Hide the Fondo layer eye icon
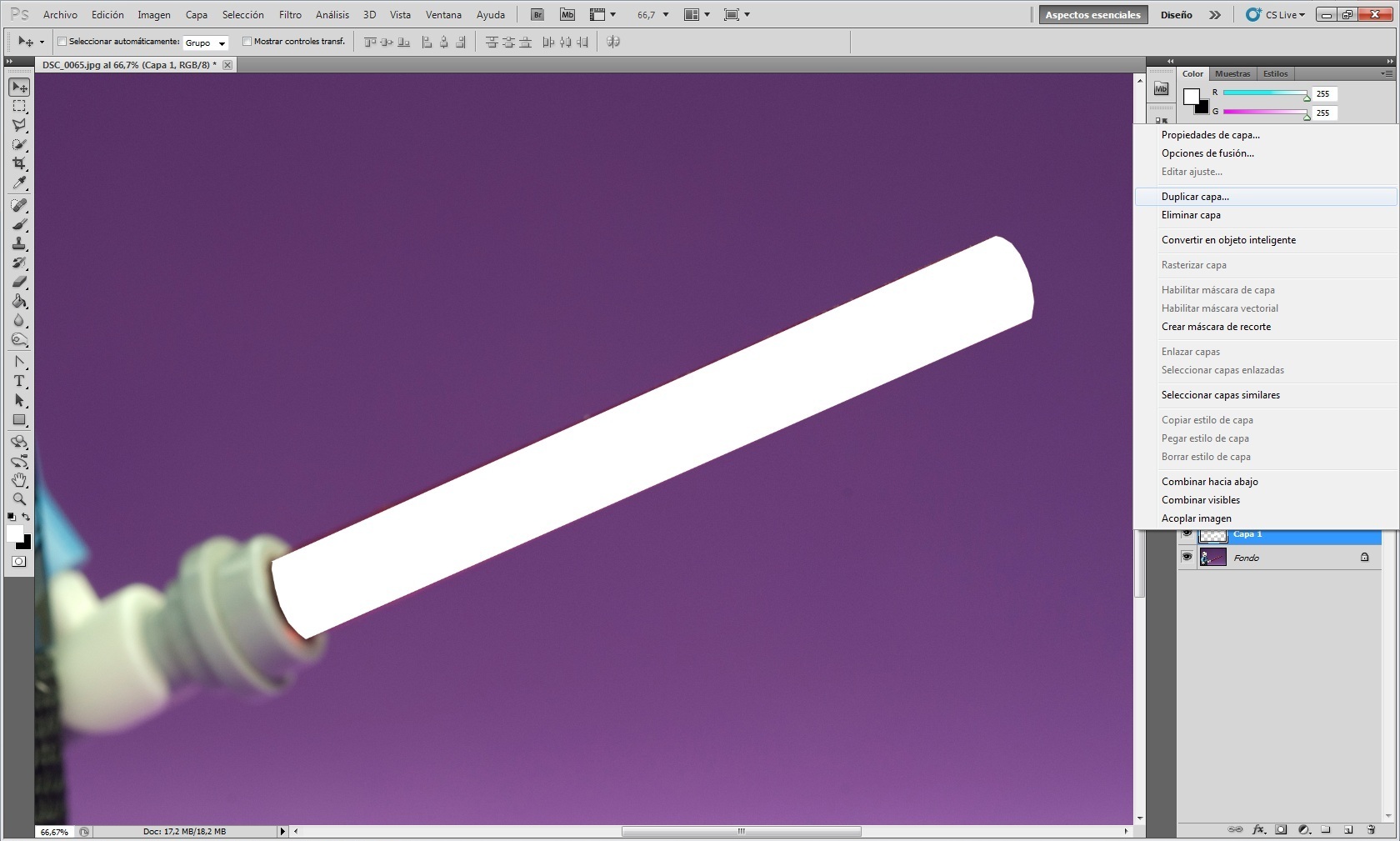The image size is (1400, 841). pyautogui.click(x=1187, y=557)
